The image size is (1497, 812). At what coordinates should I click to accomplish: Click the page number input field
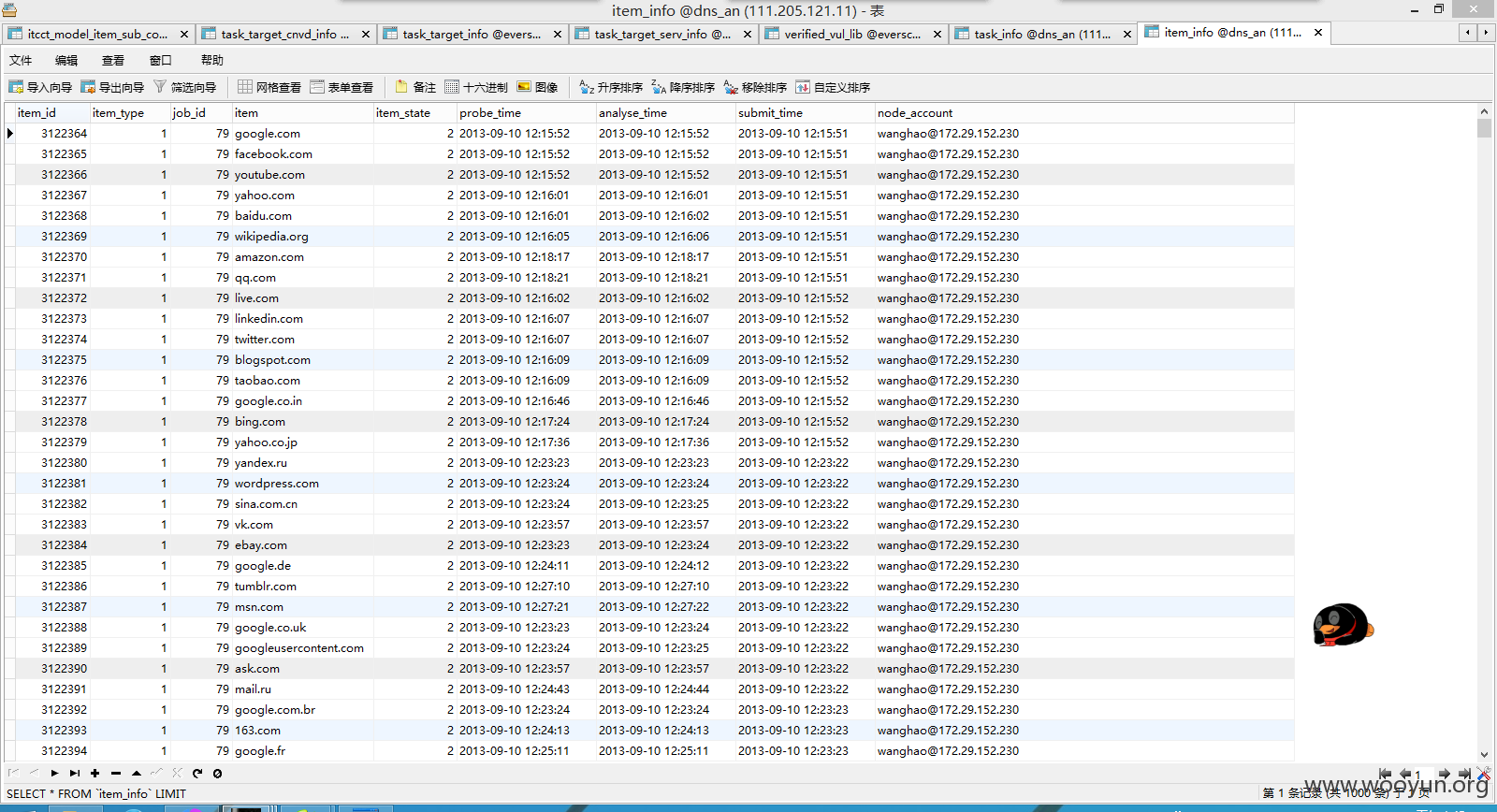tap(1424, 774)
